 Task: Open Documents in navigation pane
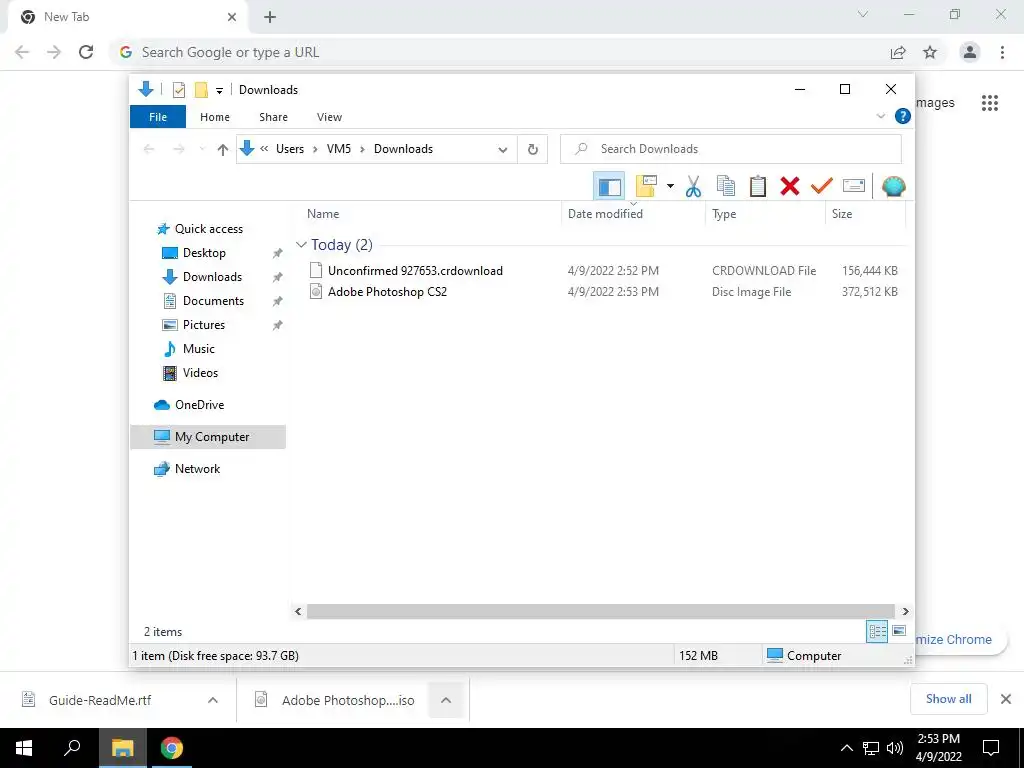(213, 301)
